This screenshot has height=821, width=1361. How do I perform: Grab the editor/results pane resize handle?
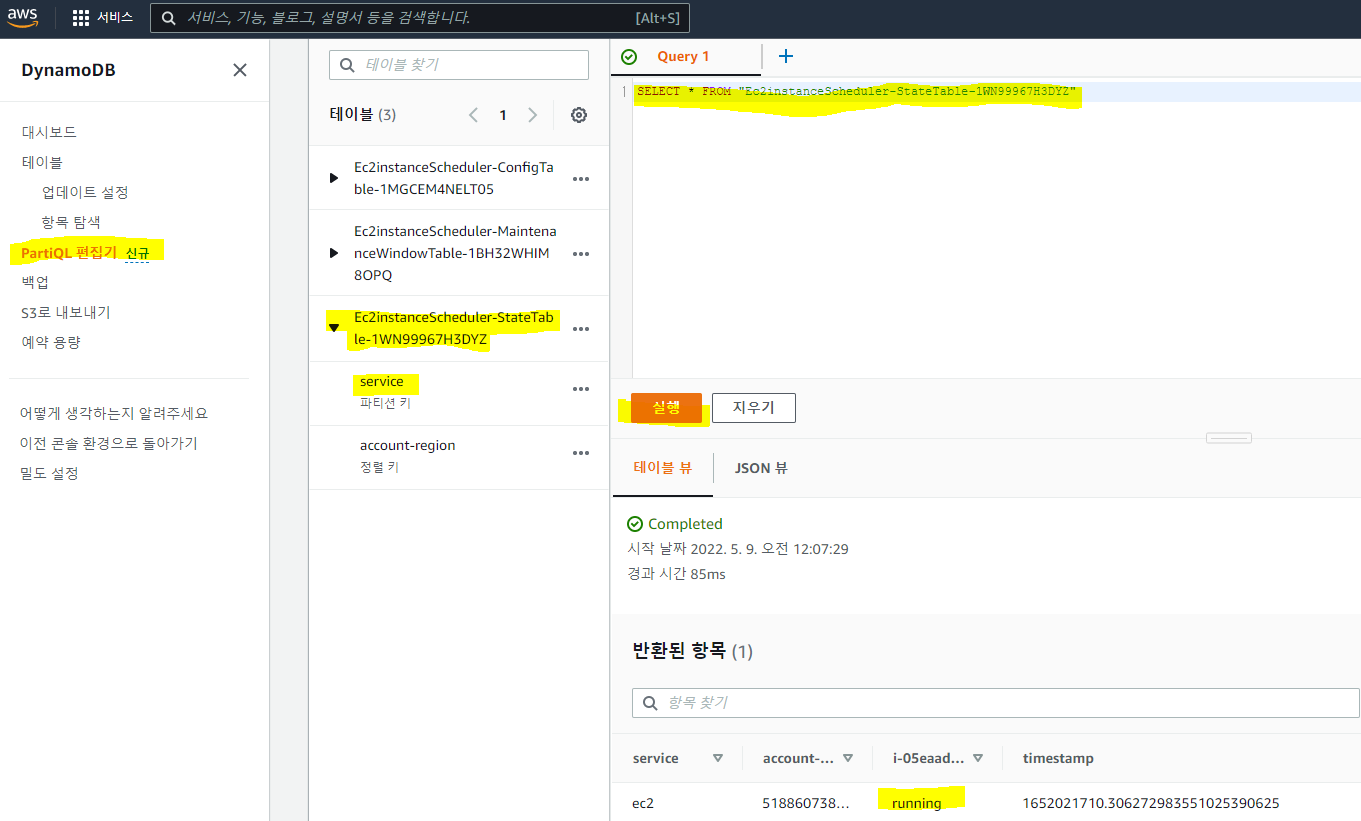click(x=1229, y=438)
